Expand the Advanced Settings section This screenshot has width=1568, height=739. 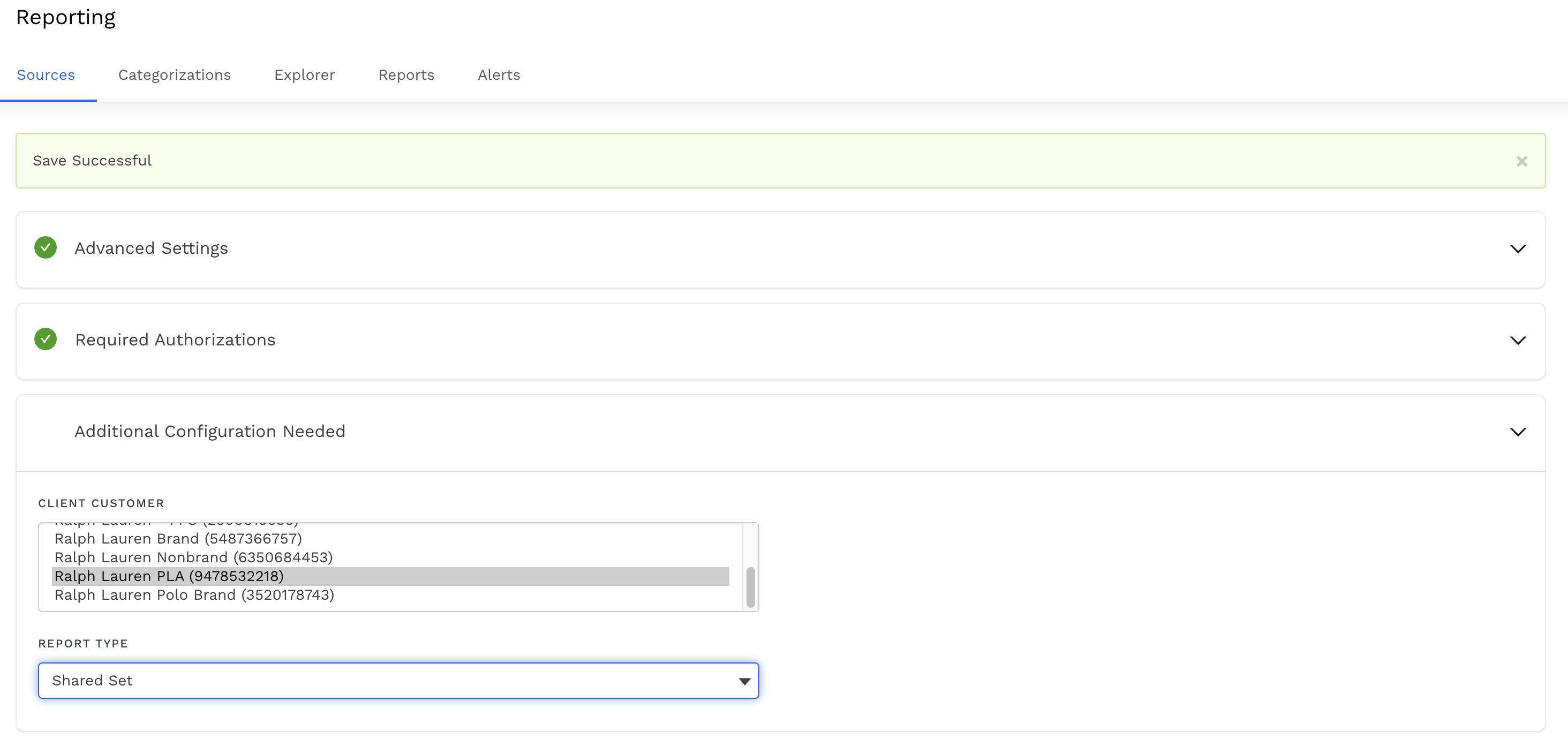point(1518,248)
